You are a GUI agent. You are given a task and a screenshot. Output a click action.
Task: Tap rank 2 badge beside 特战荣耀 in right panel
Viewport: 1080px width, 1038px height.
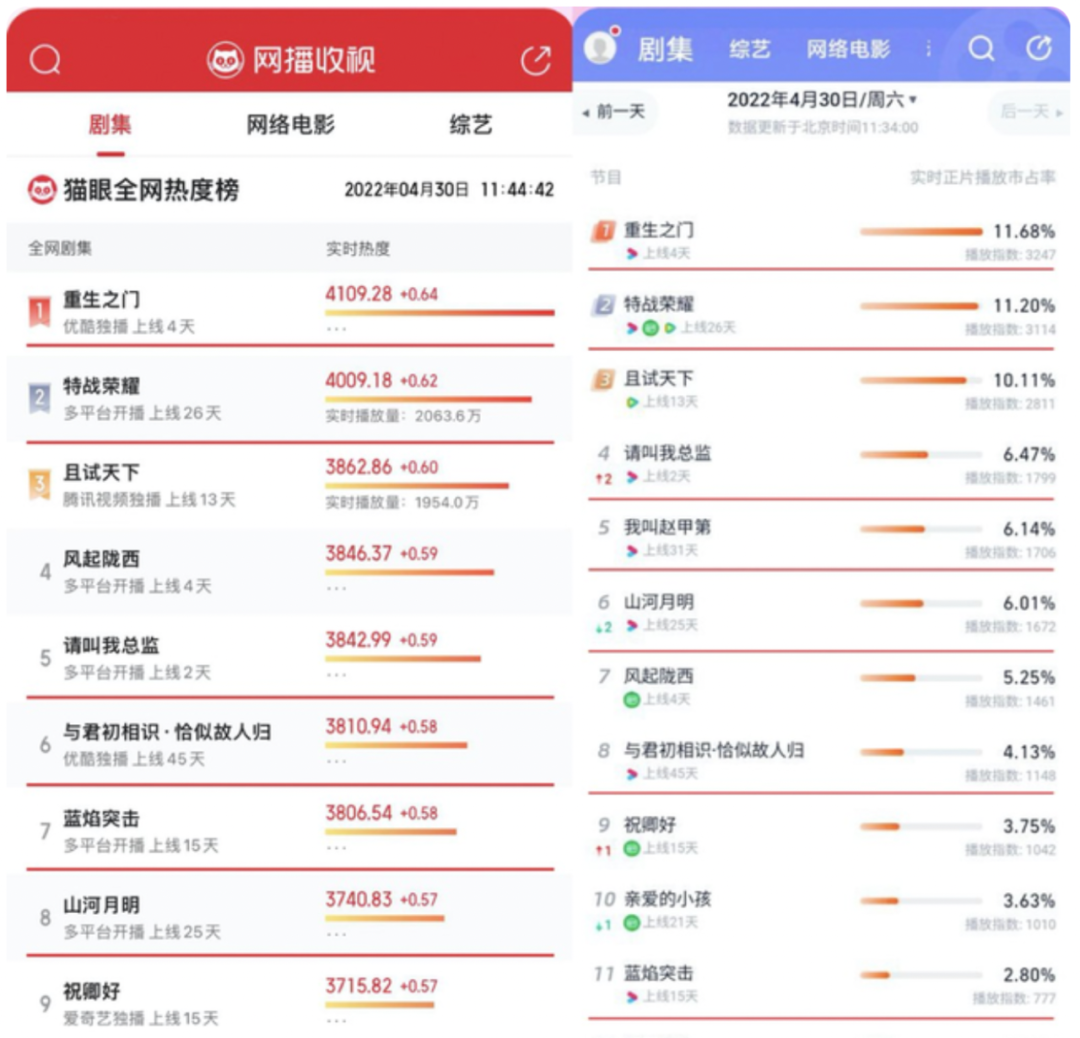click(x=603, y=305)
